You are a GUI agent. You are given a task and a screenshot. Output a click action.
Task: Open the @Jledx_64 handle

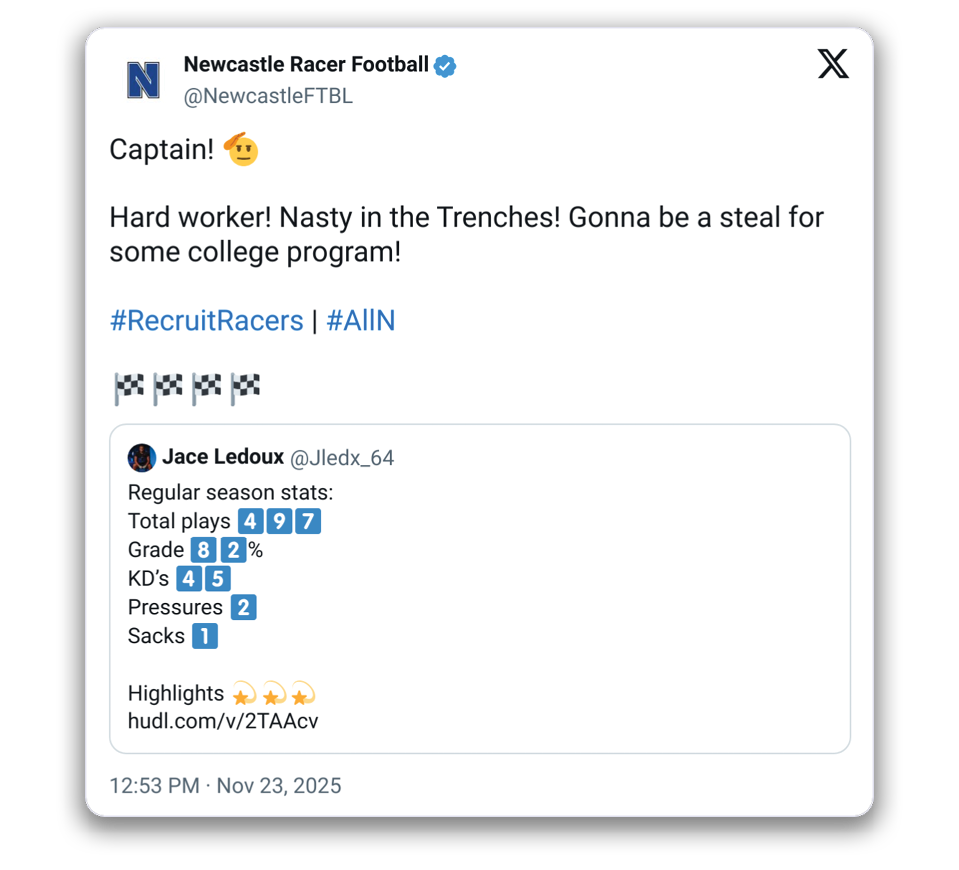coord(342,458)
